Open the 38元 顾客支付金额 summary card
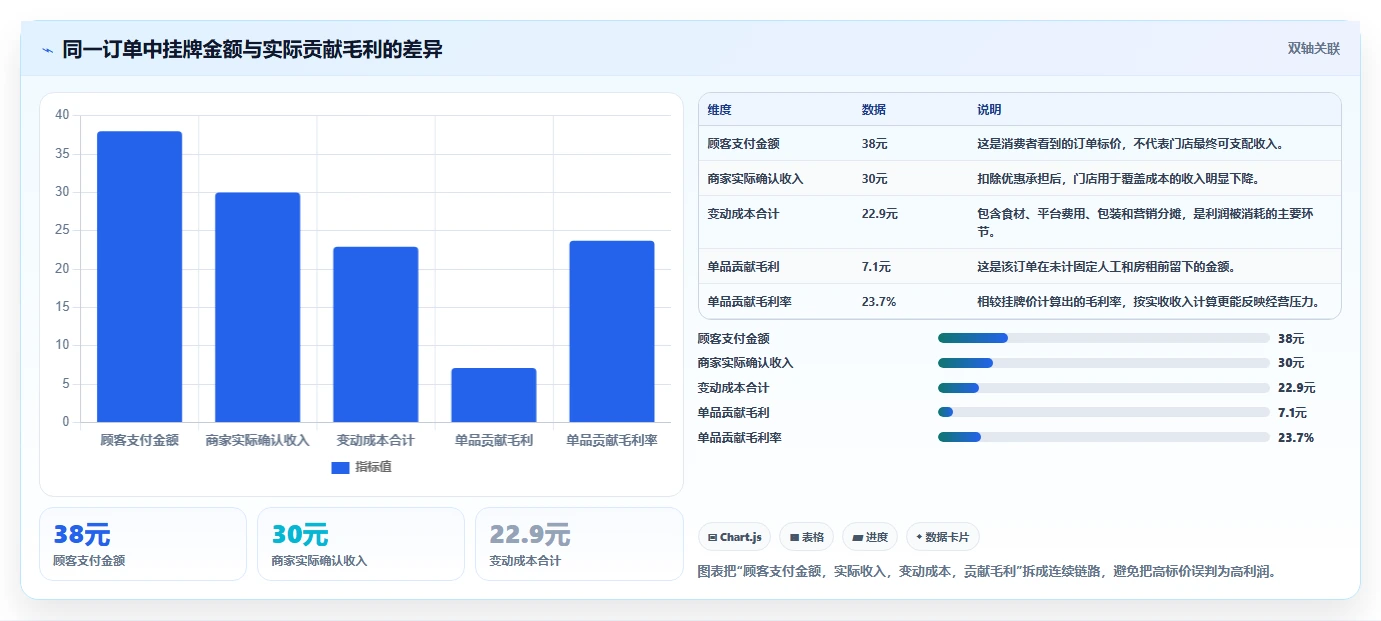Screen dimensions: 1381x621 [142, 544]
